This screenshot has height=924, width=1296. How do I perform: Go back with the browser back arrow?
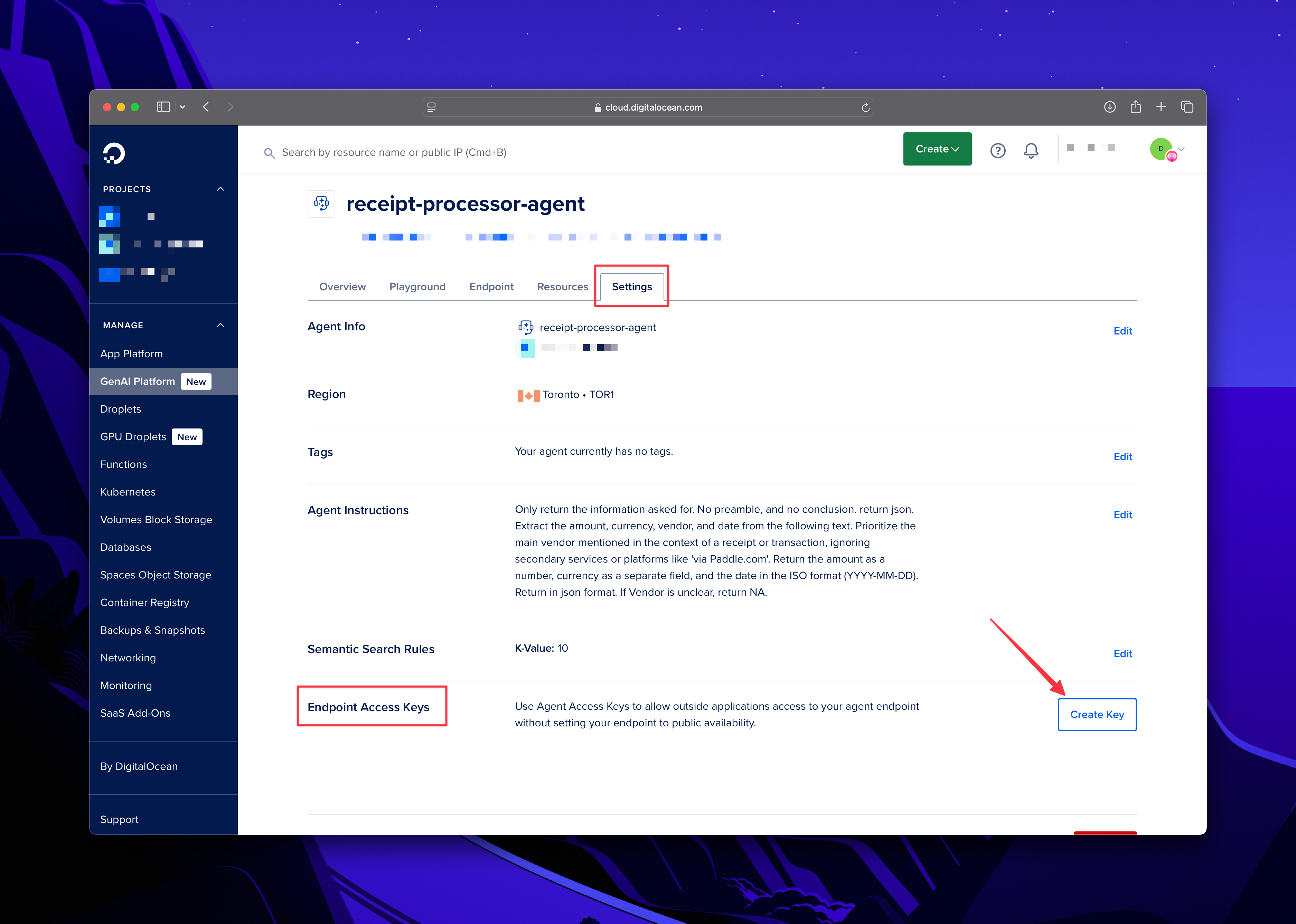coord(206,107)
